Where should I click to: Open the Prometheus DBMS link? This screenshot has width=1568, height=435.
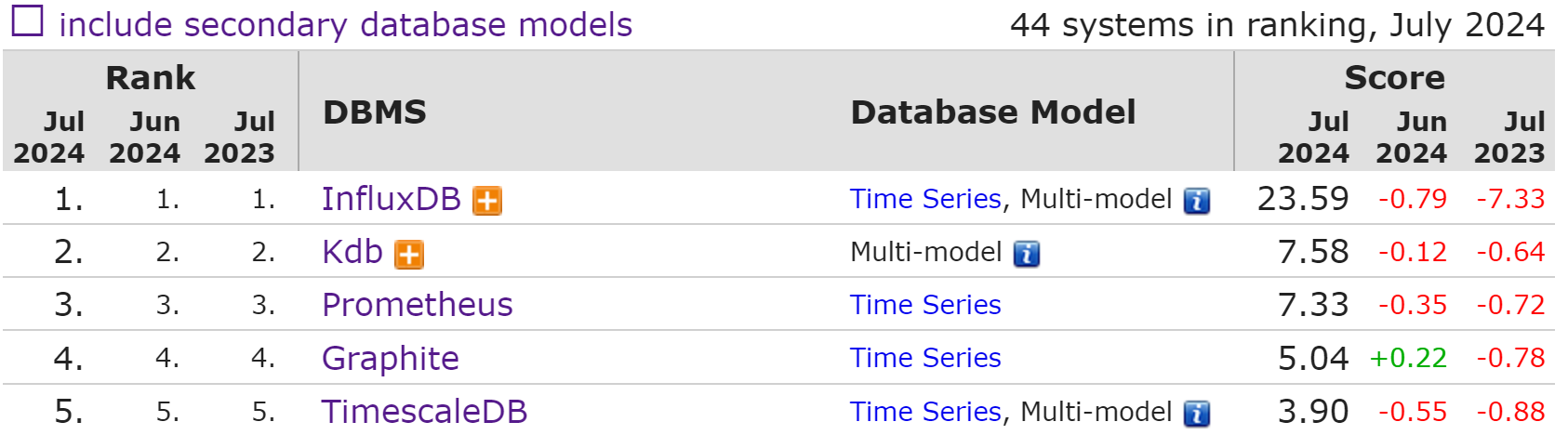[x=418, y=305]
